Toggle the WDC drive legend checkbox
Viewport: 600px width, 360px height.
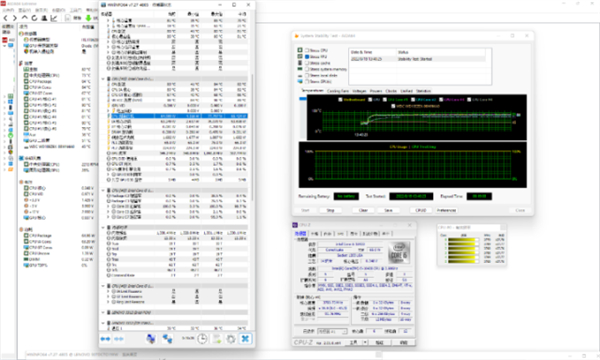[x=393, y=106]
